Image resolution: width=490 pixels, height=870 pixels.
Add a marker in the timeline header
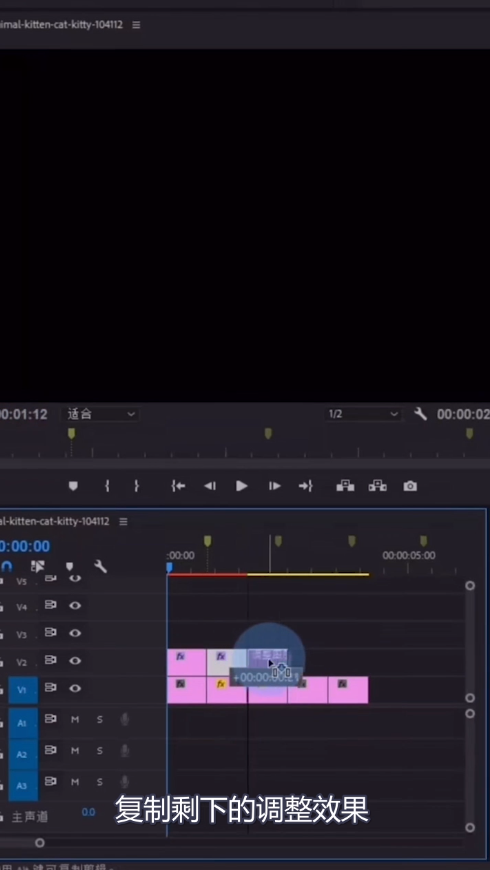[x=69, y=566]
